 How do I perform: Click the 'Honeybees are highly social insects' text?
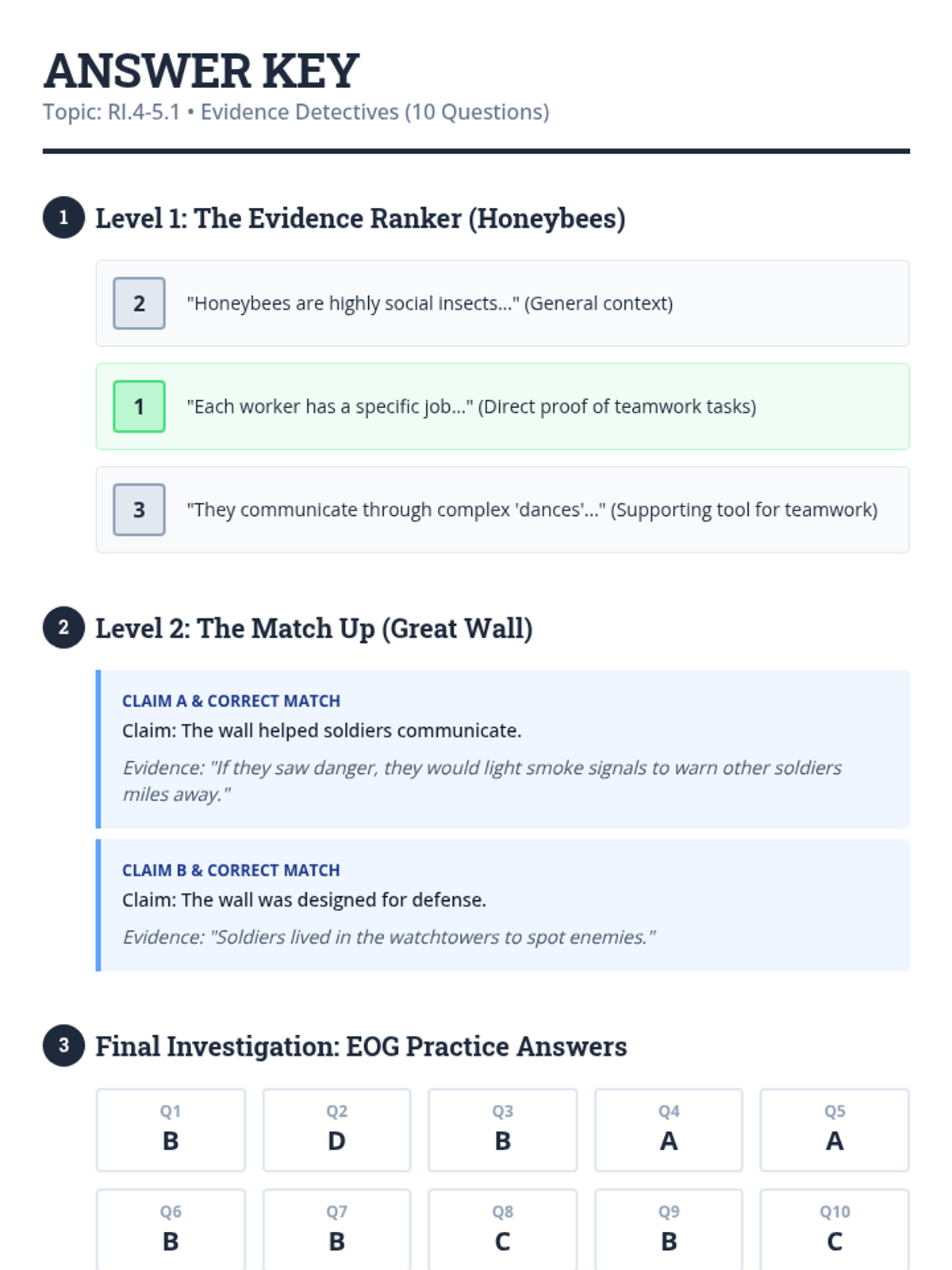click(429, 303)
